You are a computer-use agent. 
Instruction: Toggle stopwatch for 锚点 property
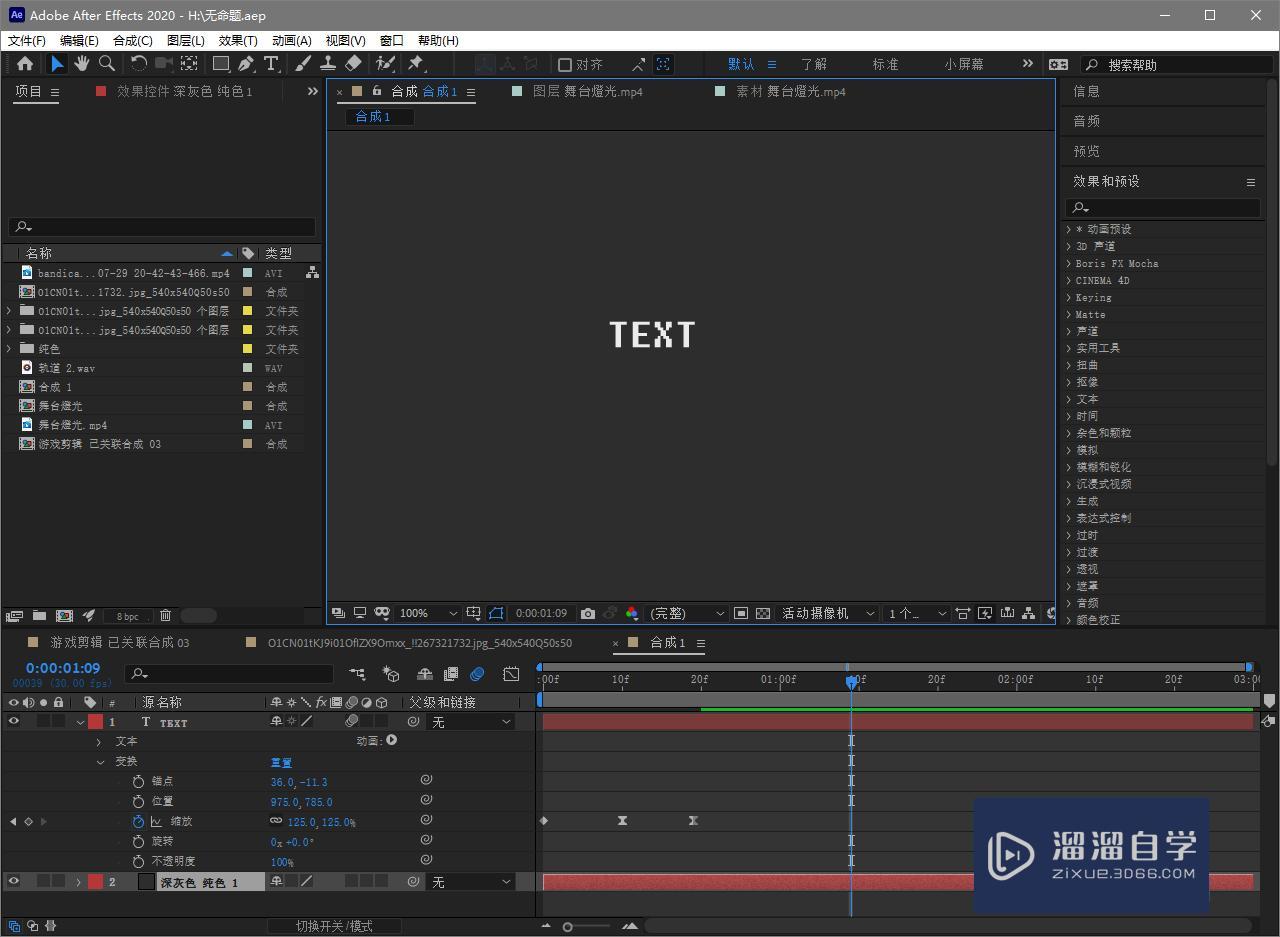point(138,781)
